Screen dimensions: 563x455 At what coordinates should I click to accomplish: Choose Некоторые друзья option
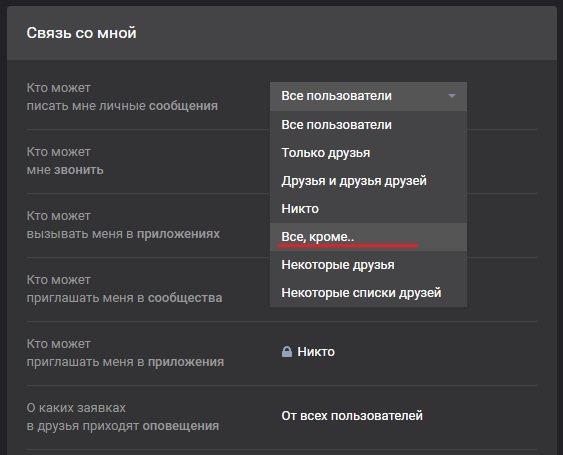coord(368,265)
